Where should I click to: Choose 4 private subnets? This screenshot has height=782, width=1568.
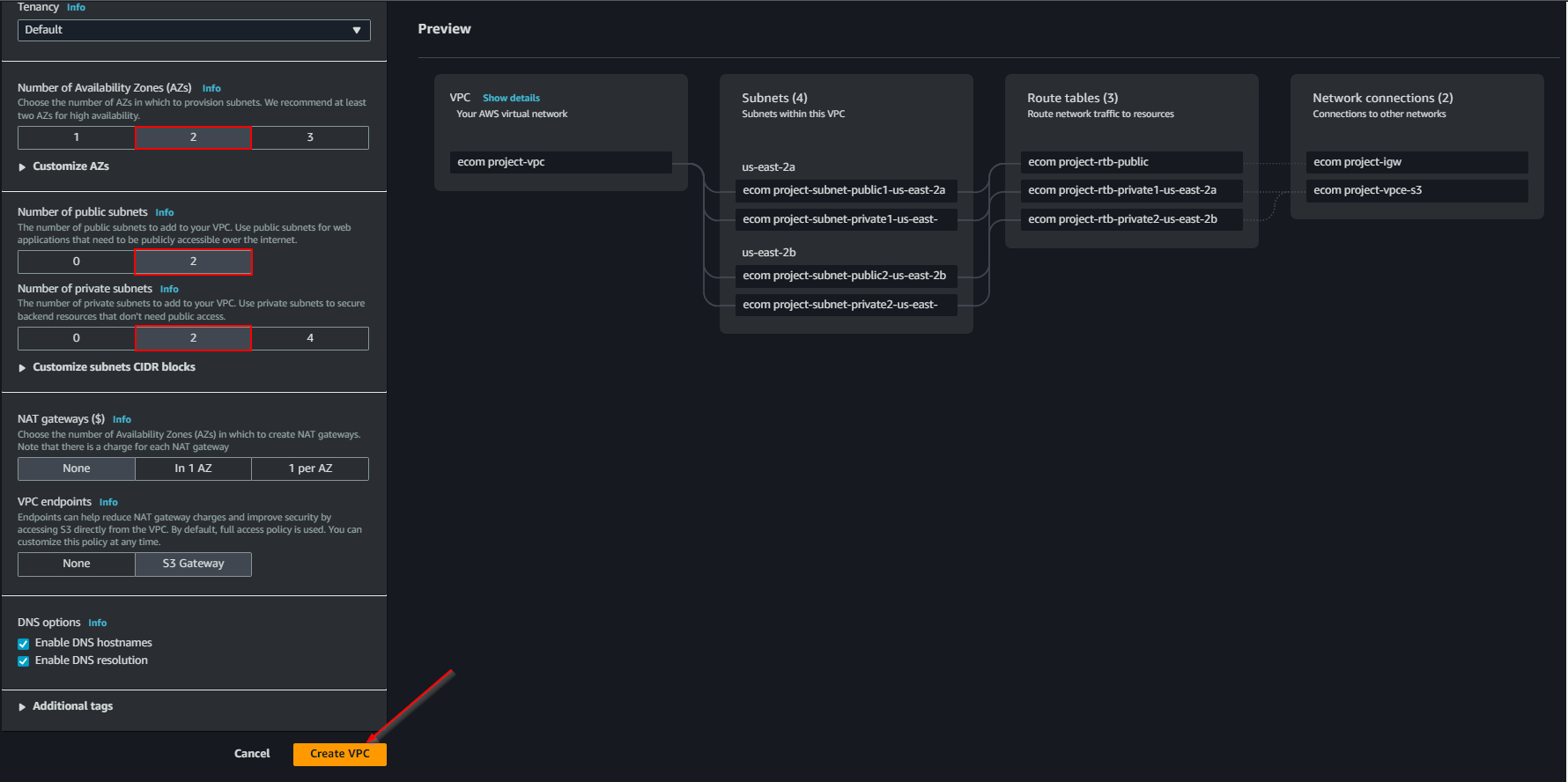click(310, 338)
